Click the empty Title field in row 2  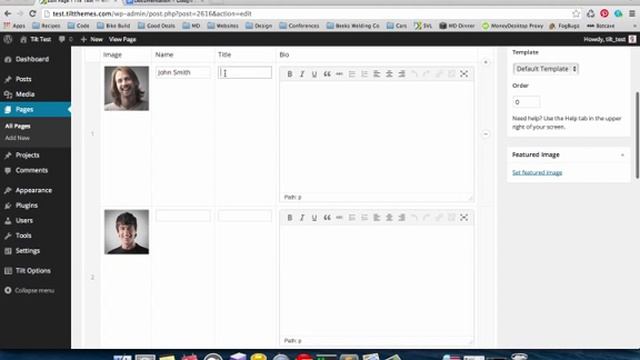[244, 216]
